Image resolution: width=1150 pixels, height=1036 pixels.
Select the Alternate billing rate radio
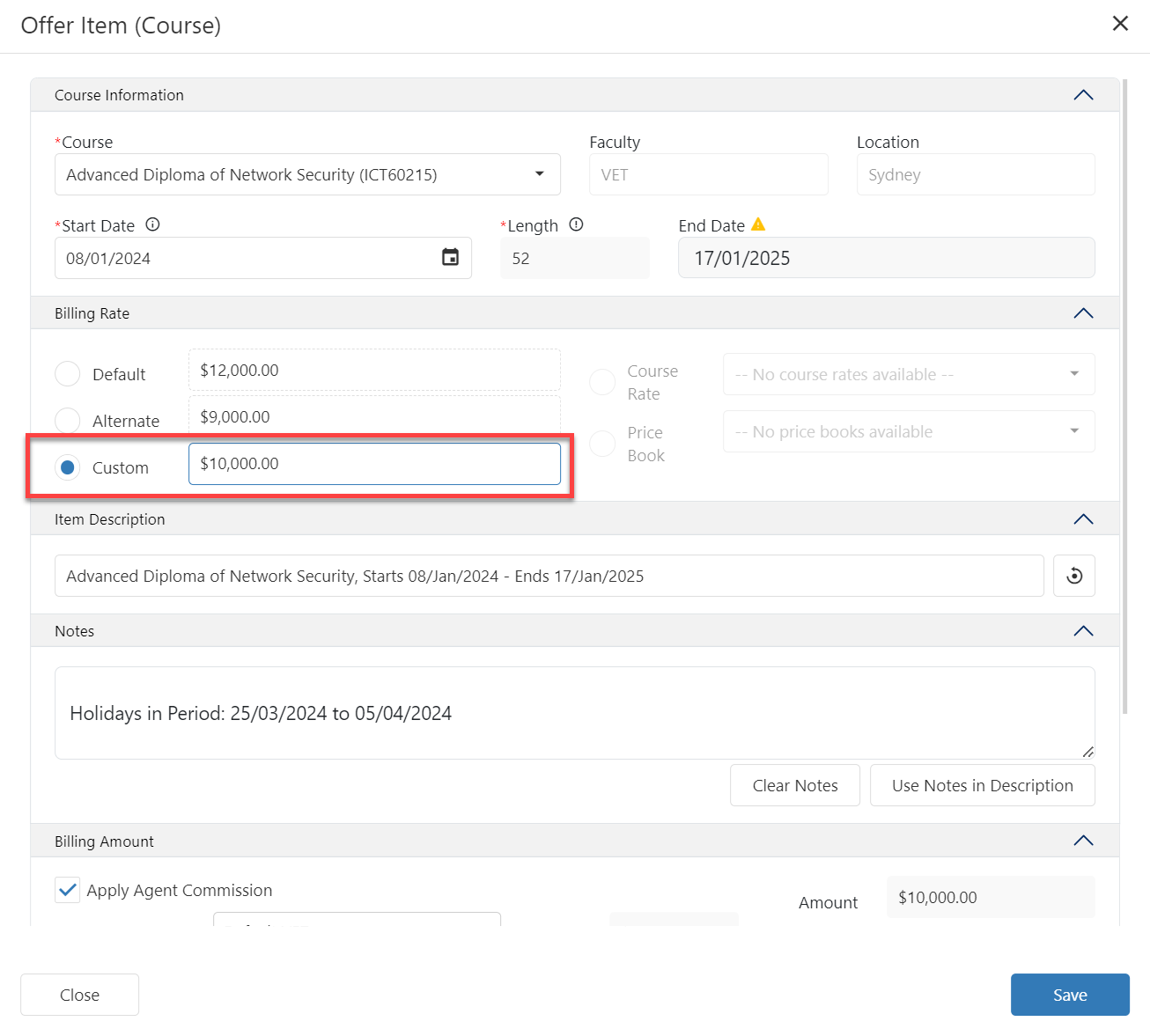[x=68, y=421]
